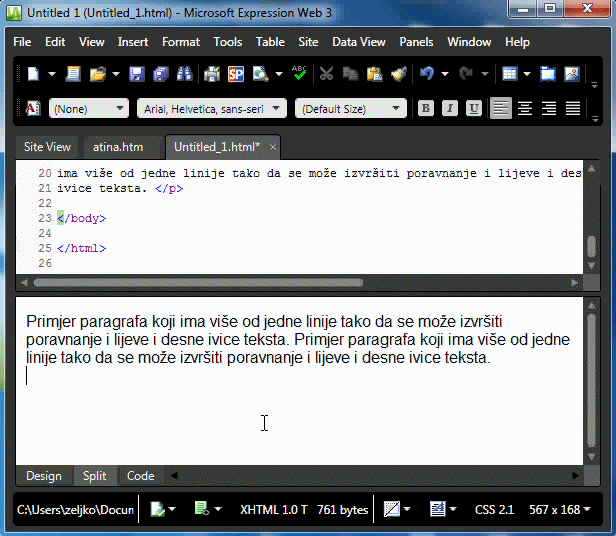Run the ABC spelling check
Viewport: 616px width, 536px height.
click(x=298, y=74)
